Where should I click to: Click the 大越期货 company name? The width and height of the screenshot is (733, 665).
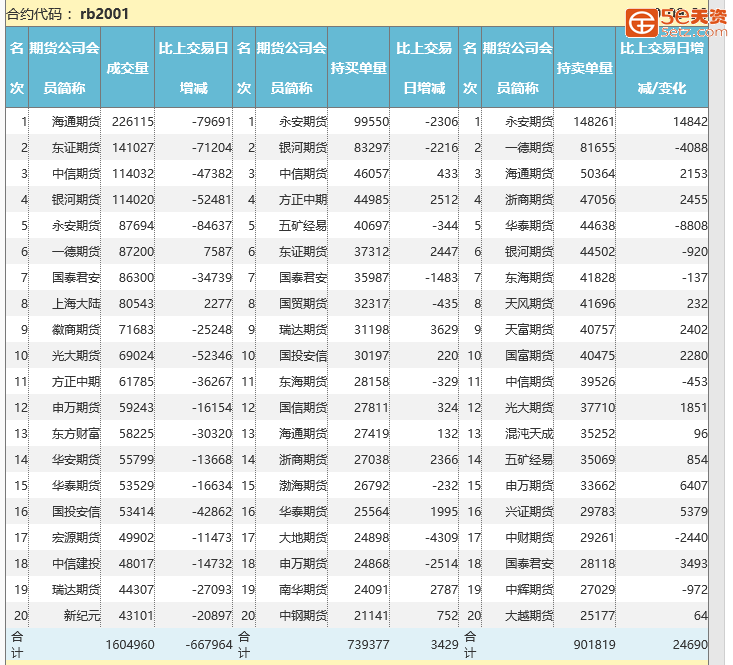pos(529,615)
